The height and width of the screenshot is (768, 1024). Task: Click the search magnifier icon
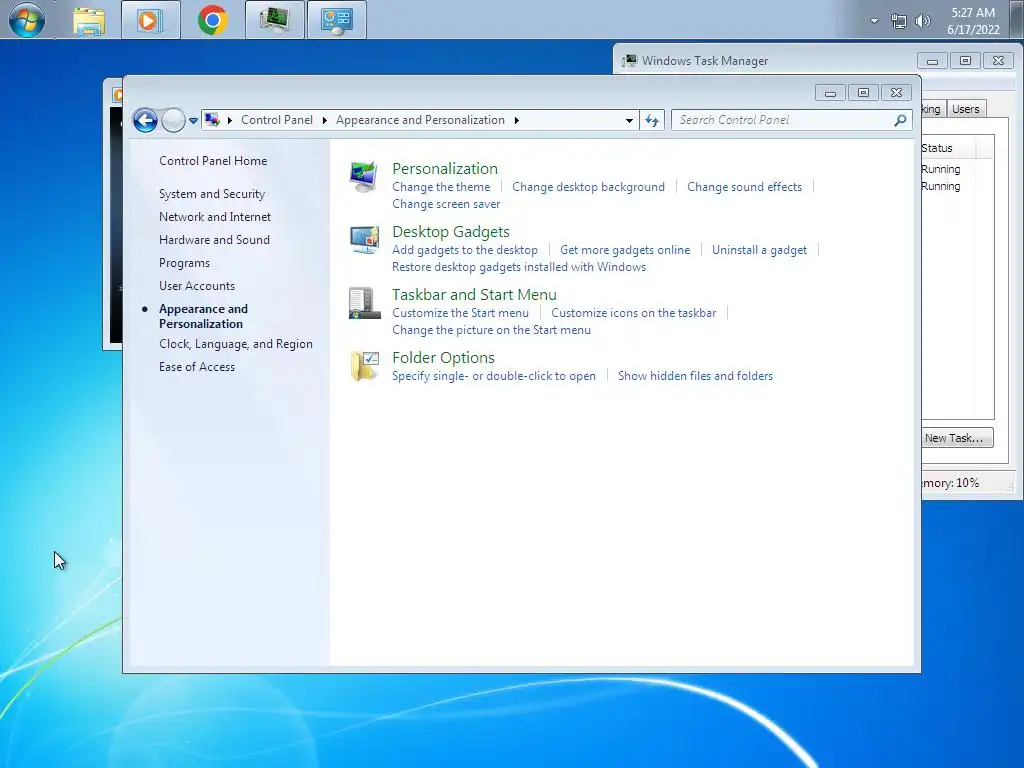pos(901,120)
